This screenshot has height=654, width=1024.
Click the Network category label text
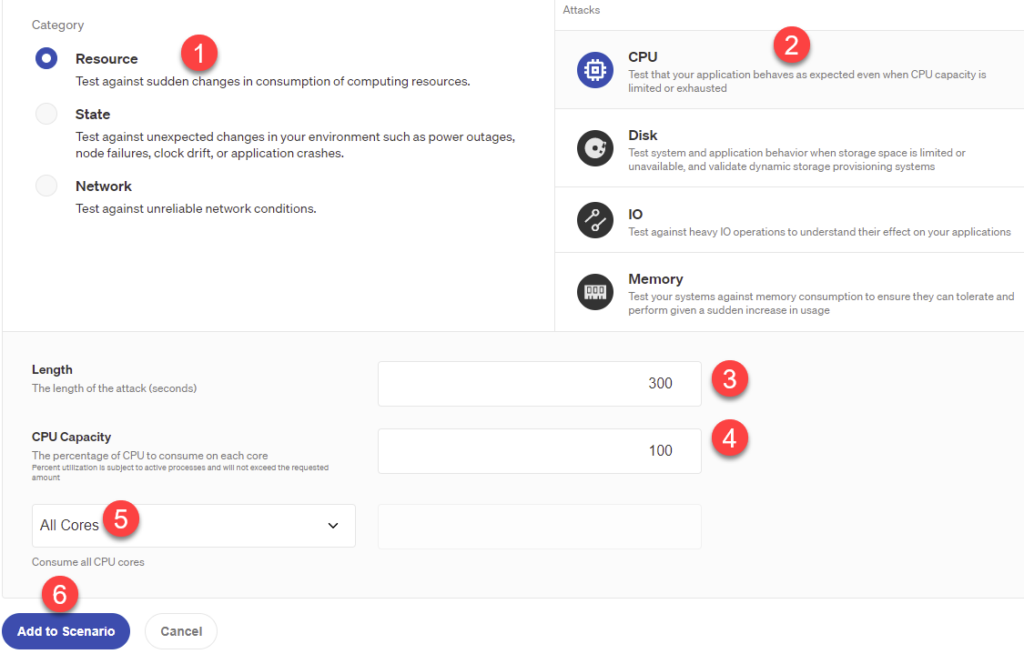[103, 186]
